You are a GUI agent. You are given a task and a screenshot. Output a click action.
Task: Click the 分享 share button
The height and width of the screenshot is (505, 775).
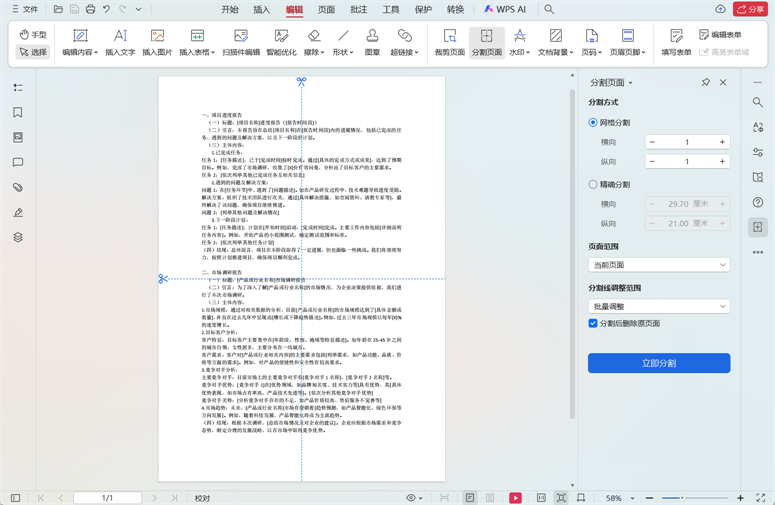(x=750, y=10)
